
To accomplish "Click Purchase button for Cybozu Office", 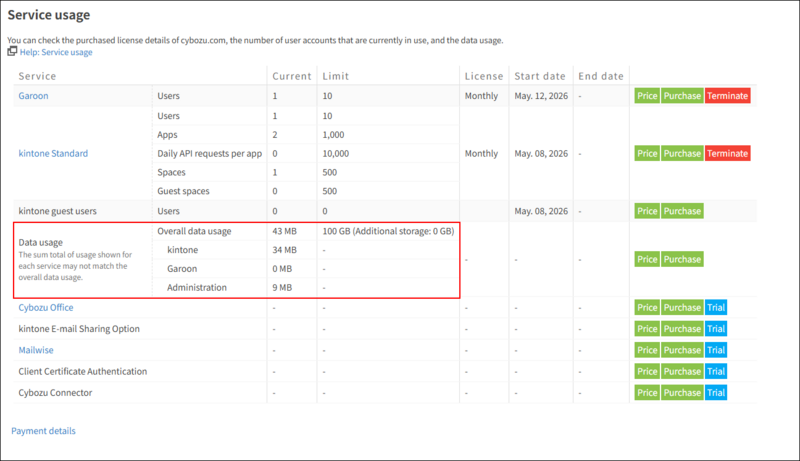I will pos(682,308).
